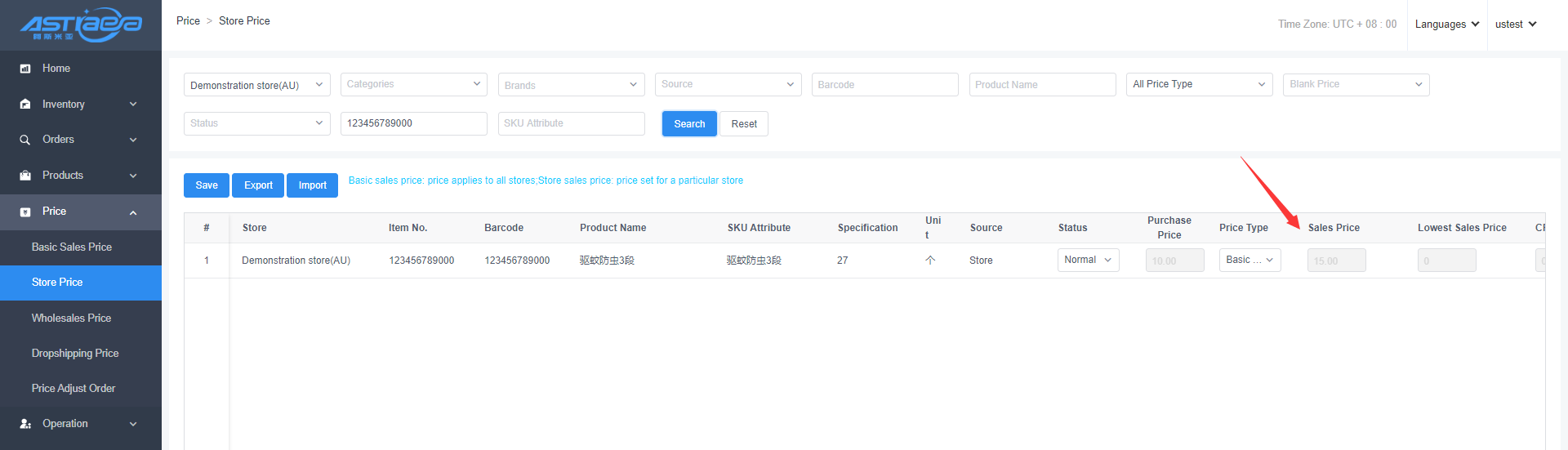Click the Barcode filter input field
This screenshot has height=450, width=1568.
884,85
